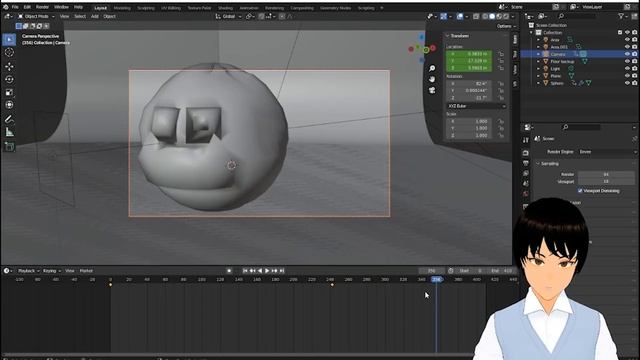Open the Scene properties tab icon
640x360 pixels.
(x=526, y=184)
